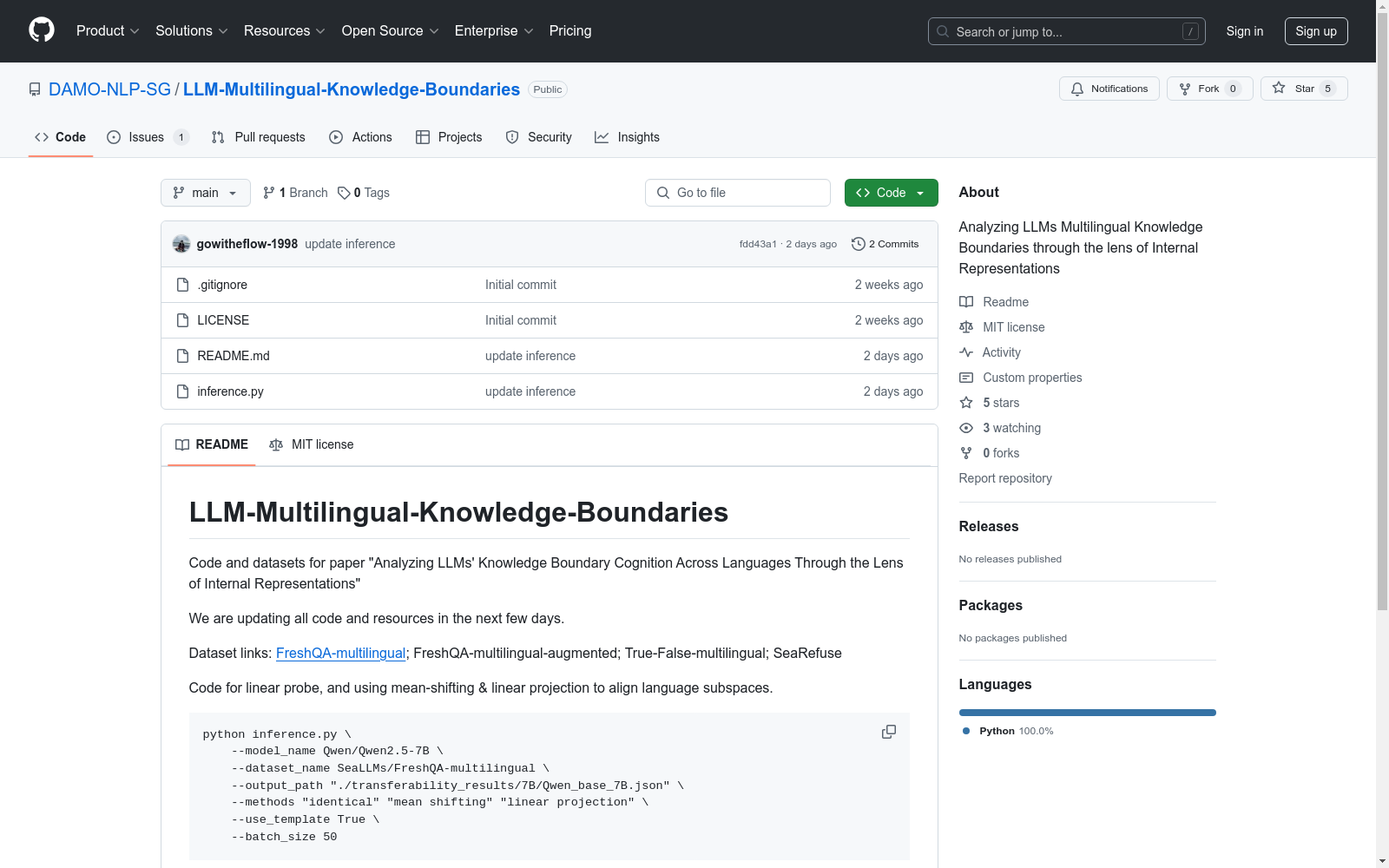Viewport: 1389px width, 868px height.
Task: Open the Security tab
Action: coord(538,137)
